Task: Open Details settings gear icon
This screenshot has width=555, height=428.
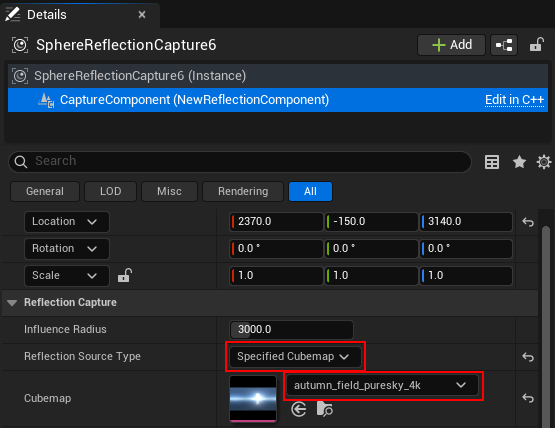Action: click(544, 162)
